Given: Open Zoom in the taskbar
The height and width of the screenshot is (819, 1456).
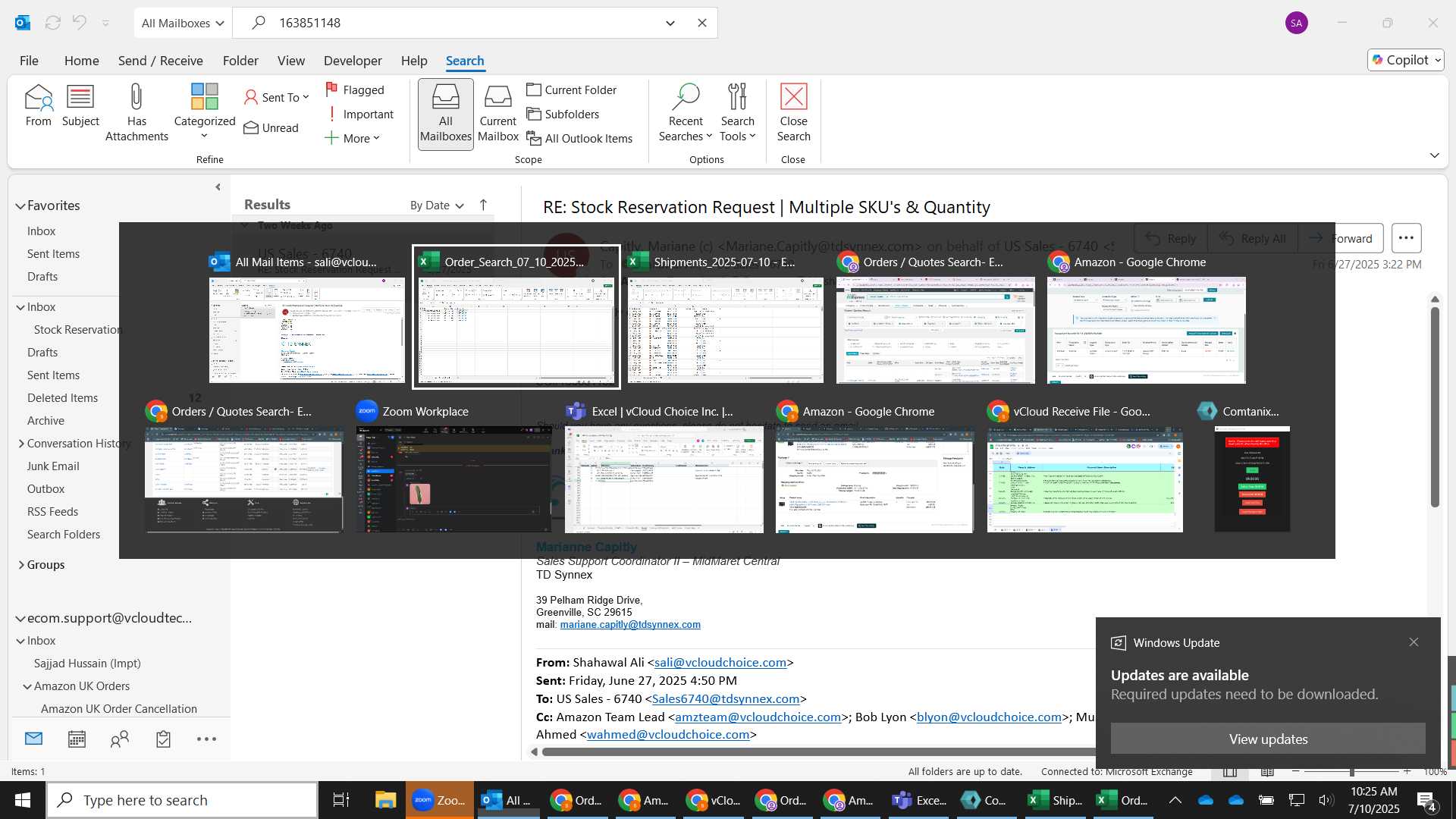Looking at the screenshot, I should tap(440, 800).
